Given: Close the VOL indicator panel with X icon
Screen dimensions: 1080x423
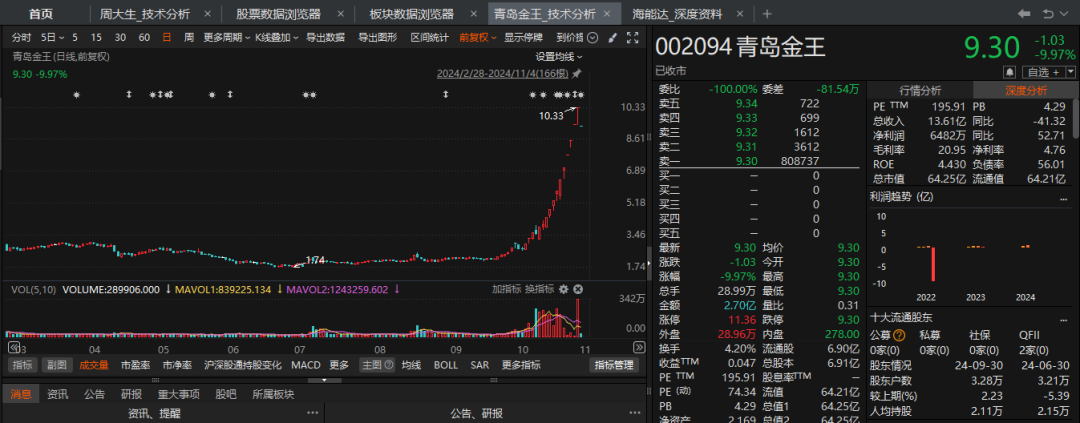Looking at the screenshot, I should coord(579,289).
